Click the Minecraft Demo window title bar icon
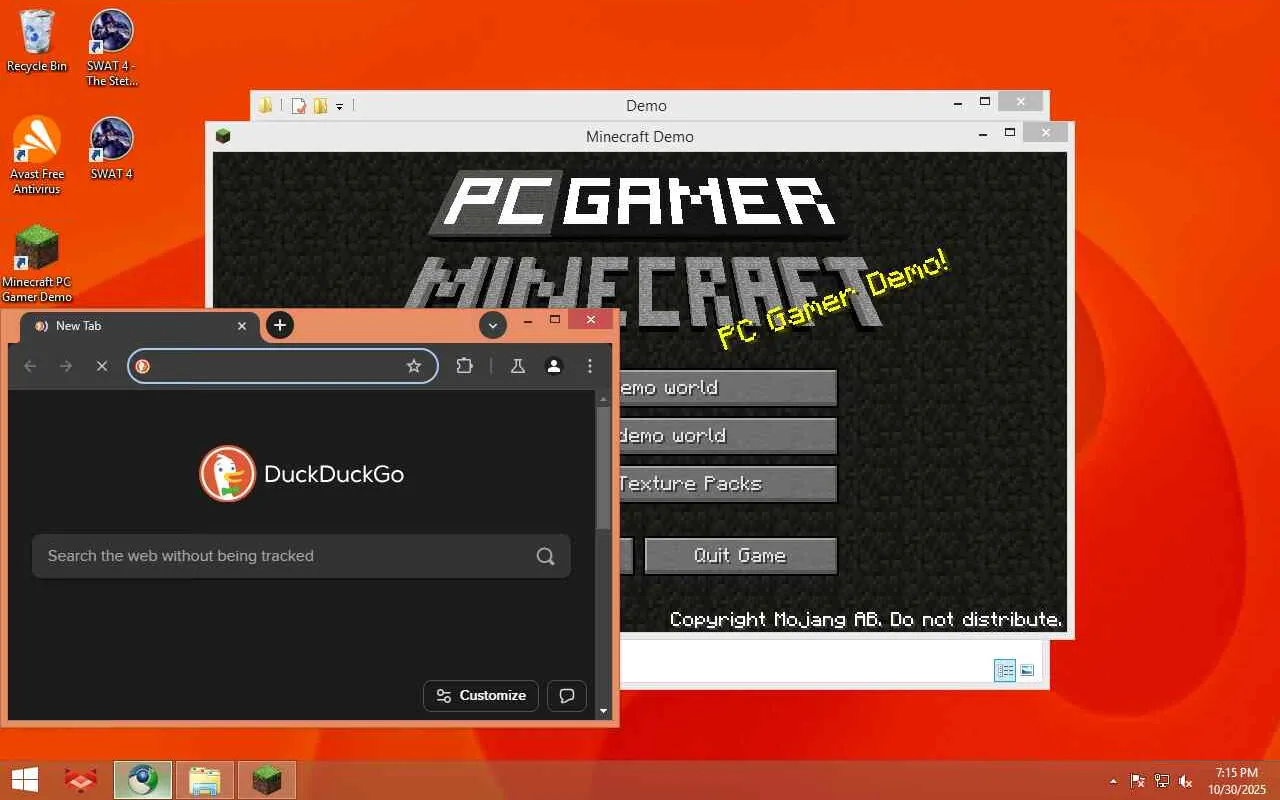Viewport: 1280px width, 800px height. (223, 136)
